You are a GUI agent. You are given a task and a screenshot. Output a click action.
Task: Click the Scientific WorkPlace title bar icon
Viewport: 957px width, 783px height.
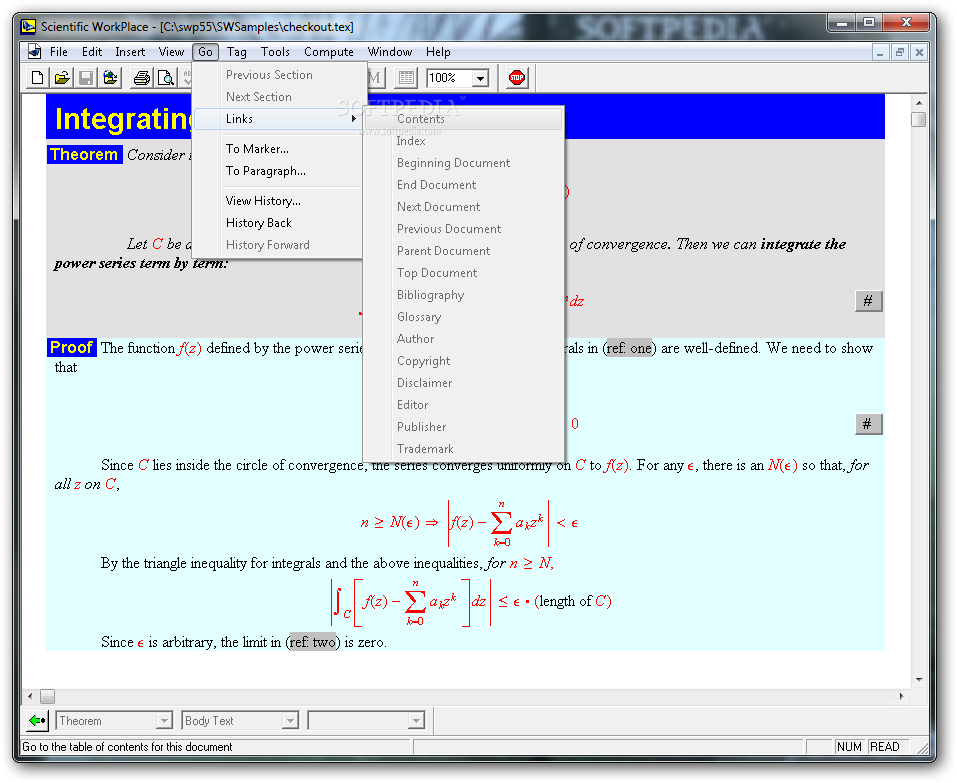[28, 26]
